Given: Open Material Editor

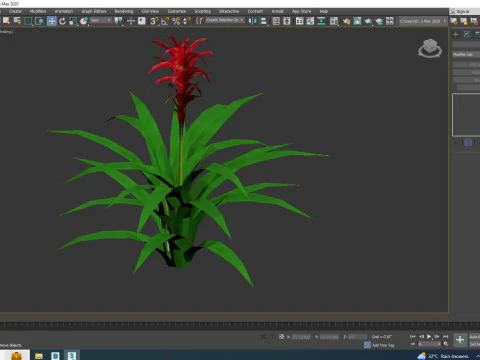Looking at the screenshot, I should (x=334, y=21).
